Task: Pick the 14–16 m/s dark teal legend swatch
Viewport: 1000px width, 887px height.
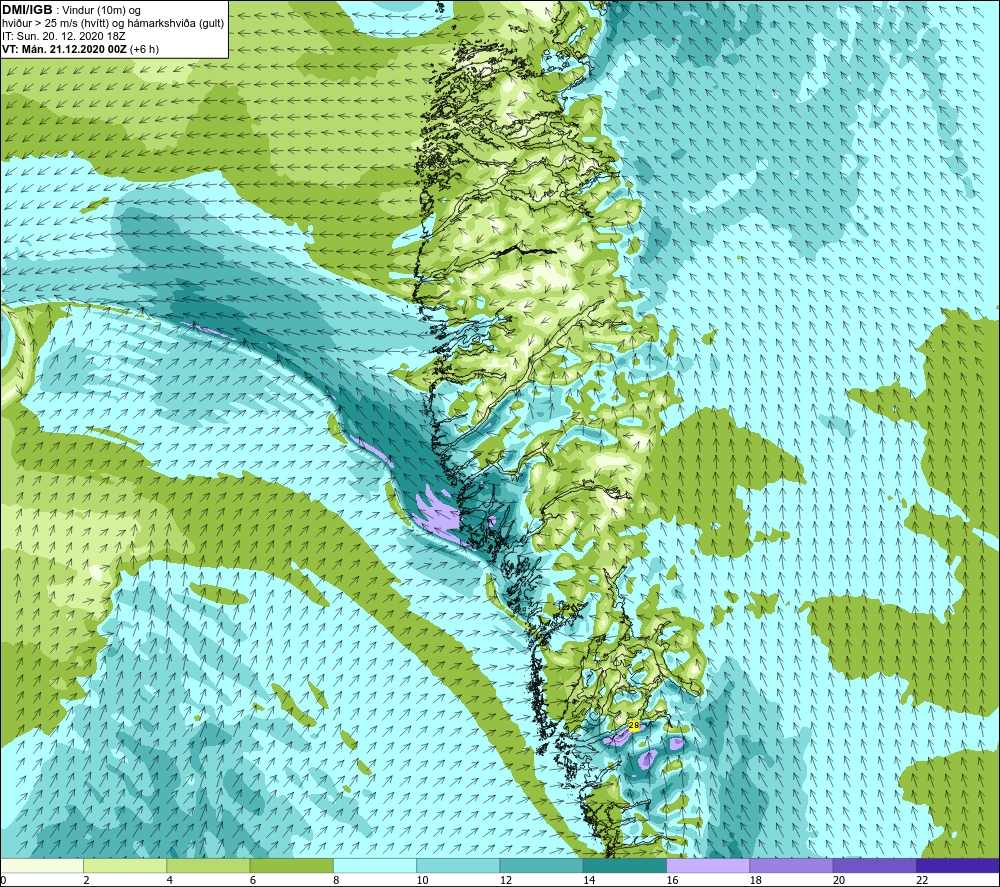Action: pyautogui.click(x=625, y=866)
